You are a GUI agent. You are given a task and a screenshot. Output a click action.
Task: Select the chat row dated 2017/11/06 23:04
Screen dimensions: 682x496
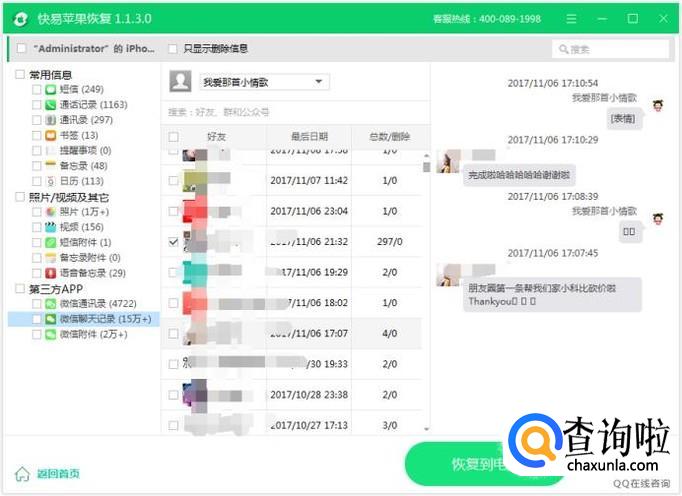292,211
